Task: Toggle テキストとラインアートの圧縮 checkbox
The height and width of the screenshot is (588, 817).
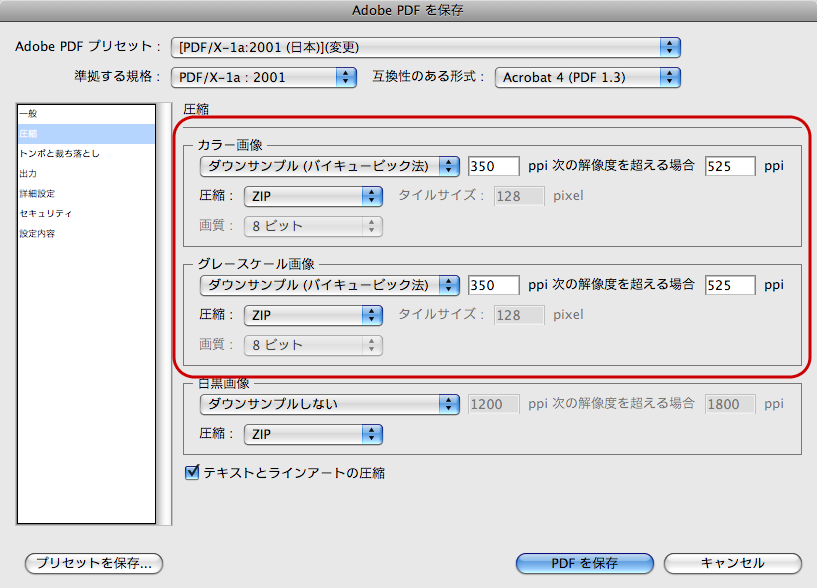Action: pos(192,472)
